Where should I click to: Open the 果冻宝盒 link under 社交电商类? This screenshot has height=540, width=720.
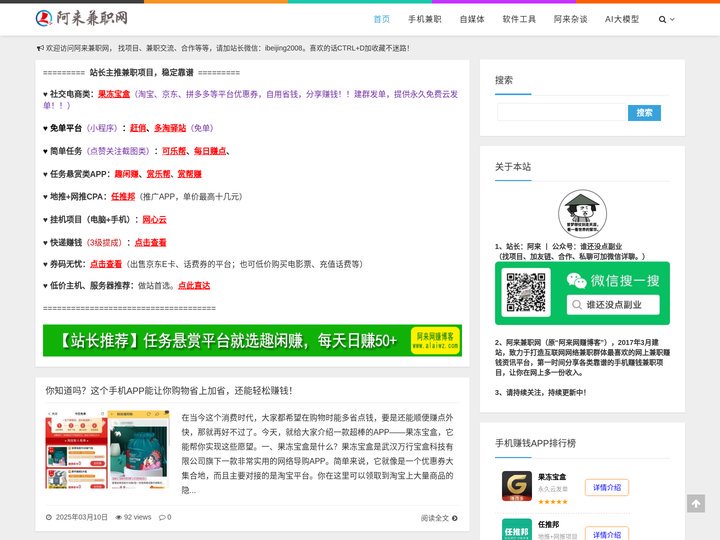pos(114,94)
